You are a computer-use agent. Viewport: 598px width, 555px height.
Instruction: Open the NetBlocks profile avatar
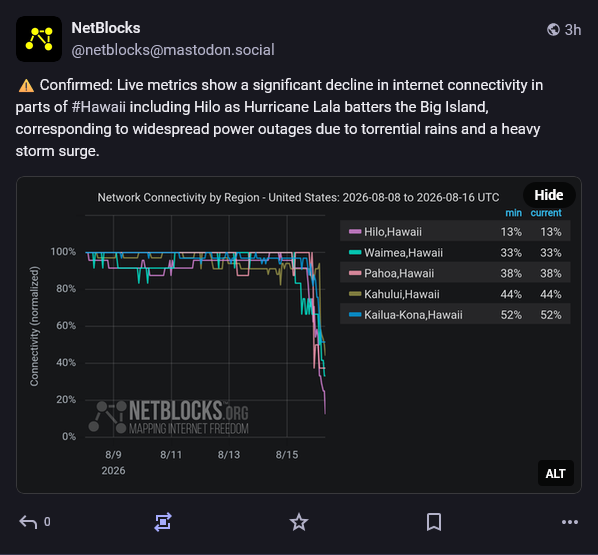click(x=39, y=39)
